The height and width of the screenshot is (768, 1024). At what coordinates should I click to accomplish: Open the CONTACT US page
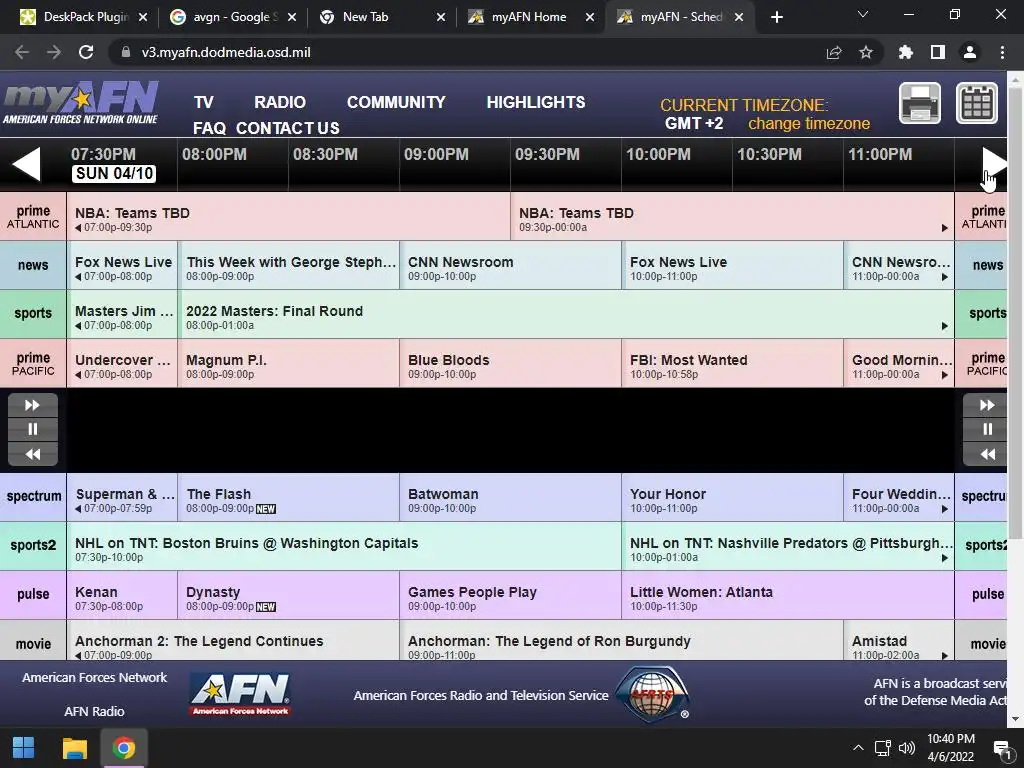[287, 128]
